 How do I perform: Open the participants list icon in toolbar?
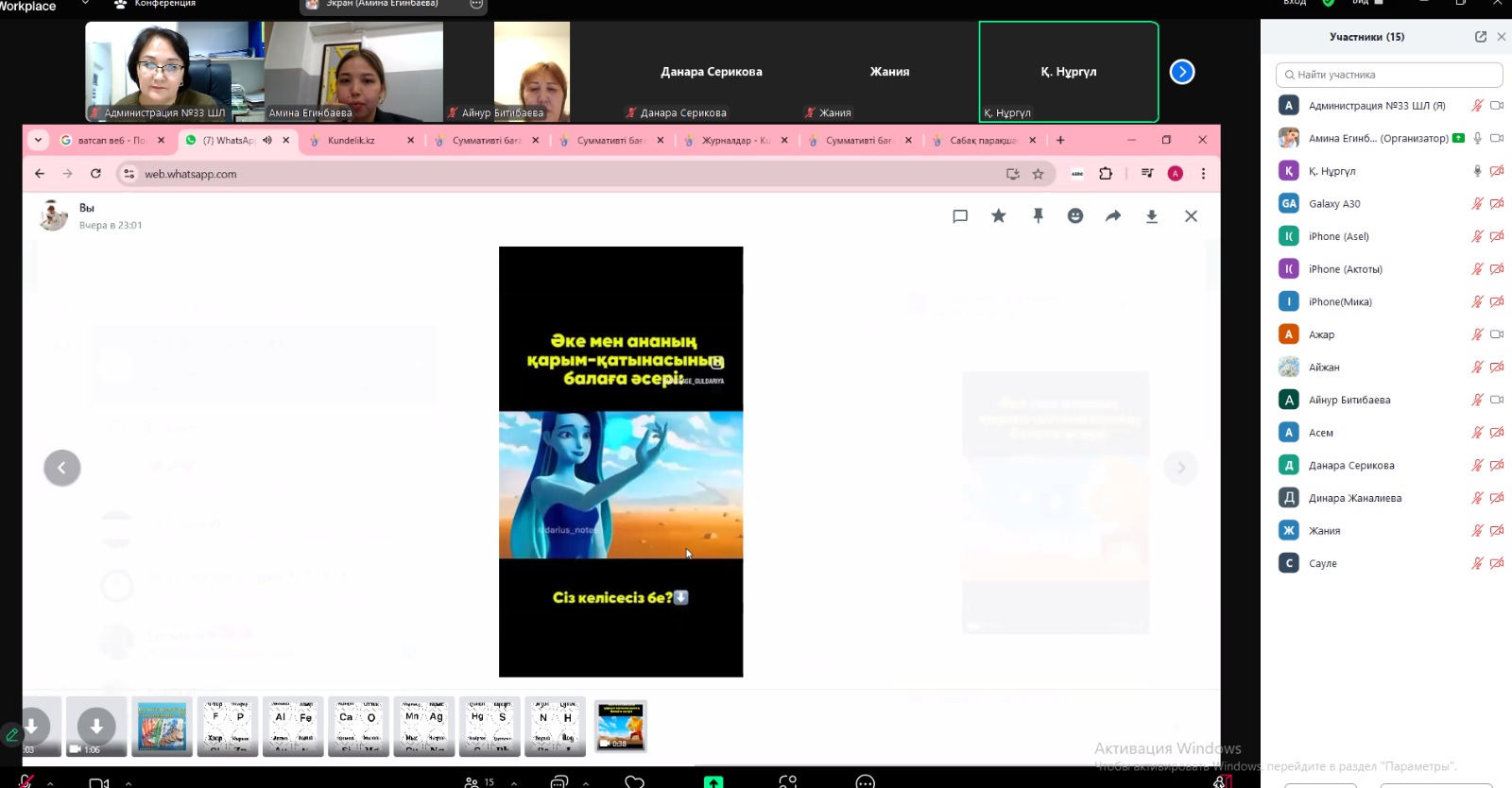point(472,781)
